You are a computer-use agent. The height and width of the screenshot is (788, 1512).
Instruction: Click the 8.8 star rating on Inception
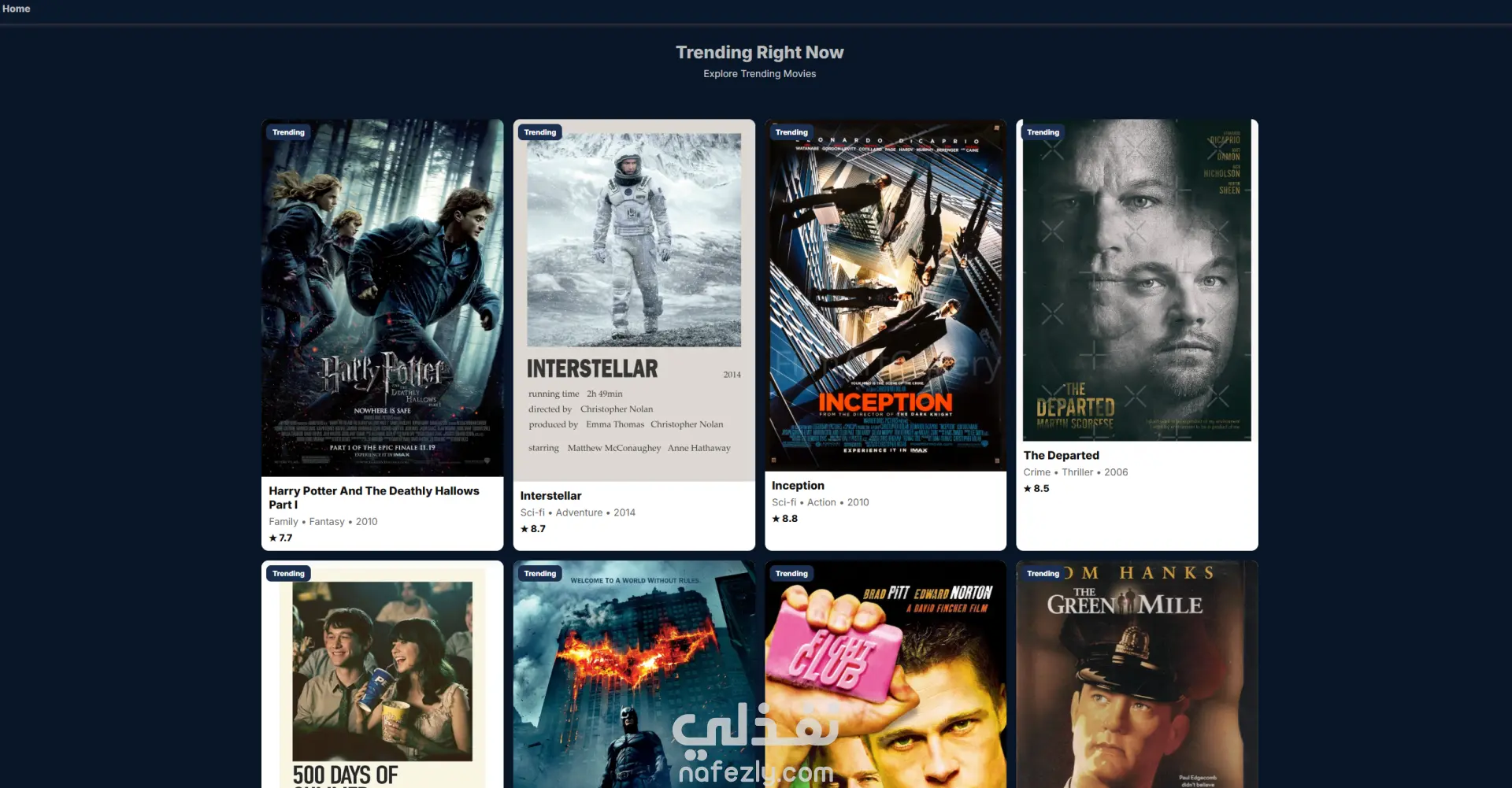click(784, 519)
